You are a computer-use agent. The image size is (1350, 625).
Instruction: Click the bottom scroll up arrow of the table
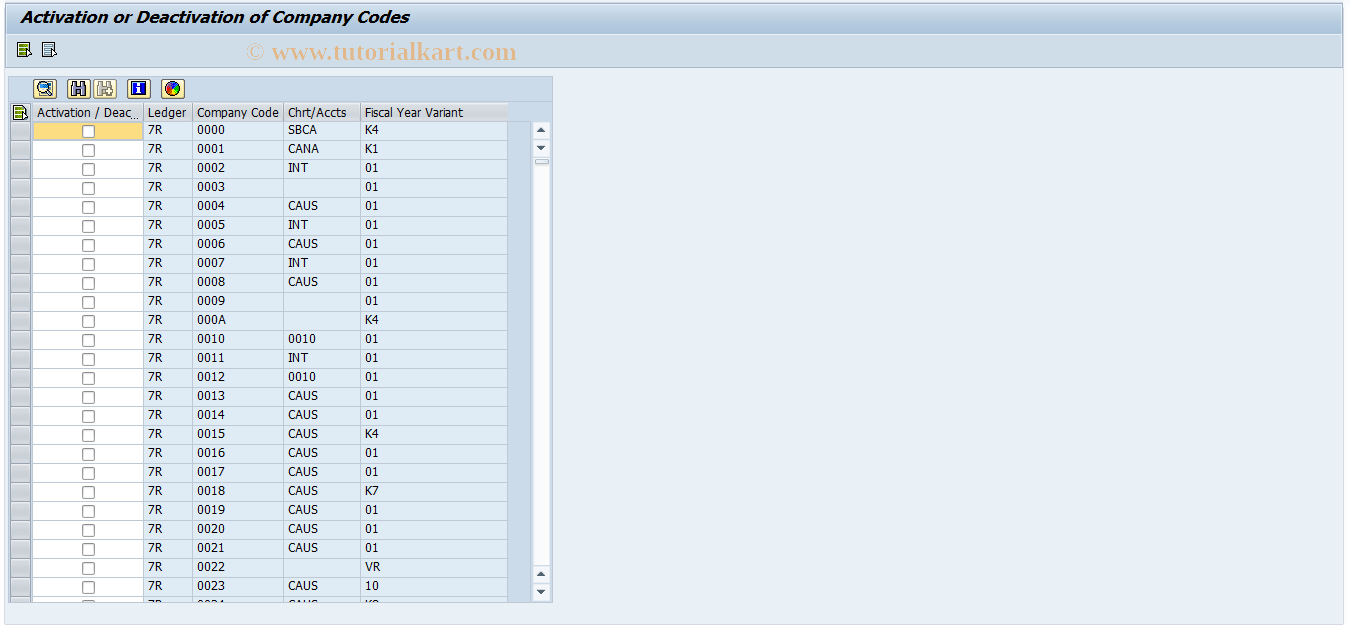point(541,574)
